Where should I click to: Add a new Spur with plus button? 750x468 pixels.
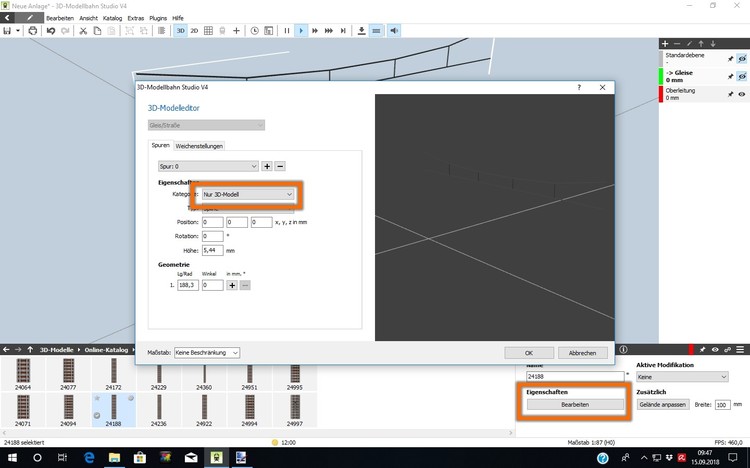267,166
